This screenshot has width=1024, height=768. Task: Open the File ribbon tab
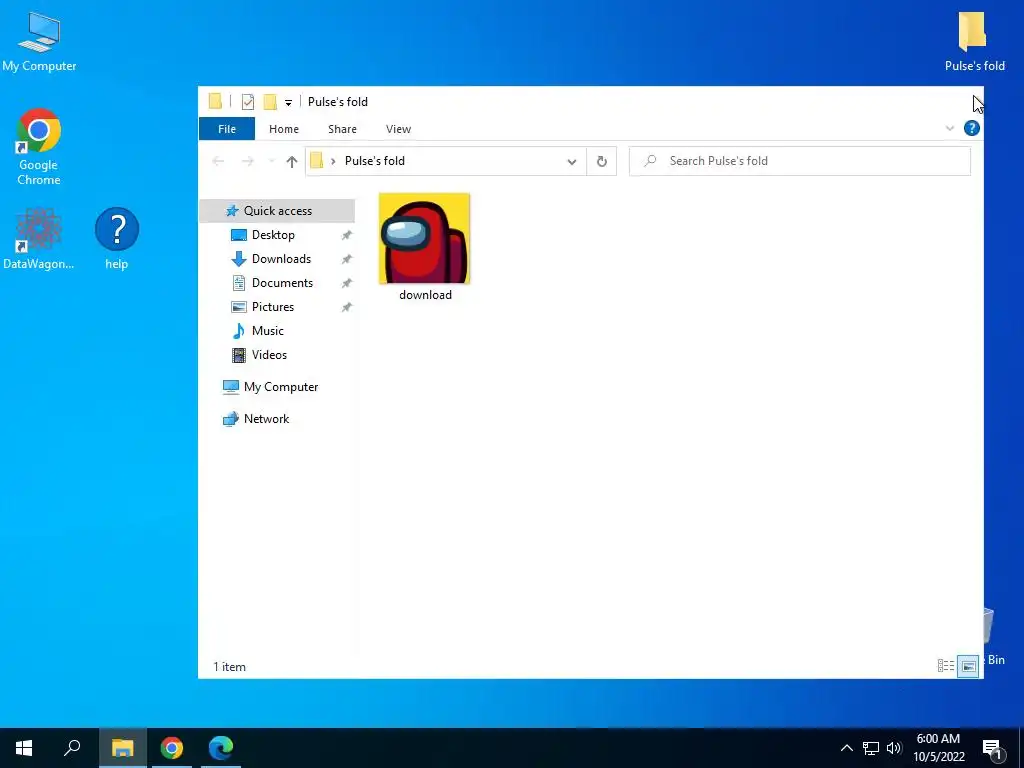pos(227,129)
